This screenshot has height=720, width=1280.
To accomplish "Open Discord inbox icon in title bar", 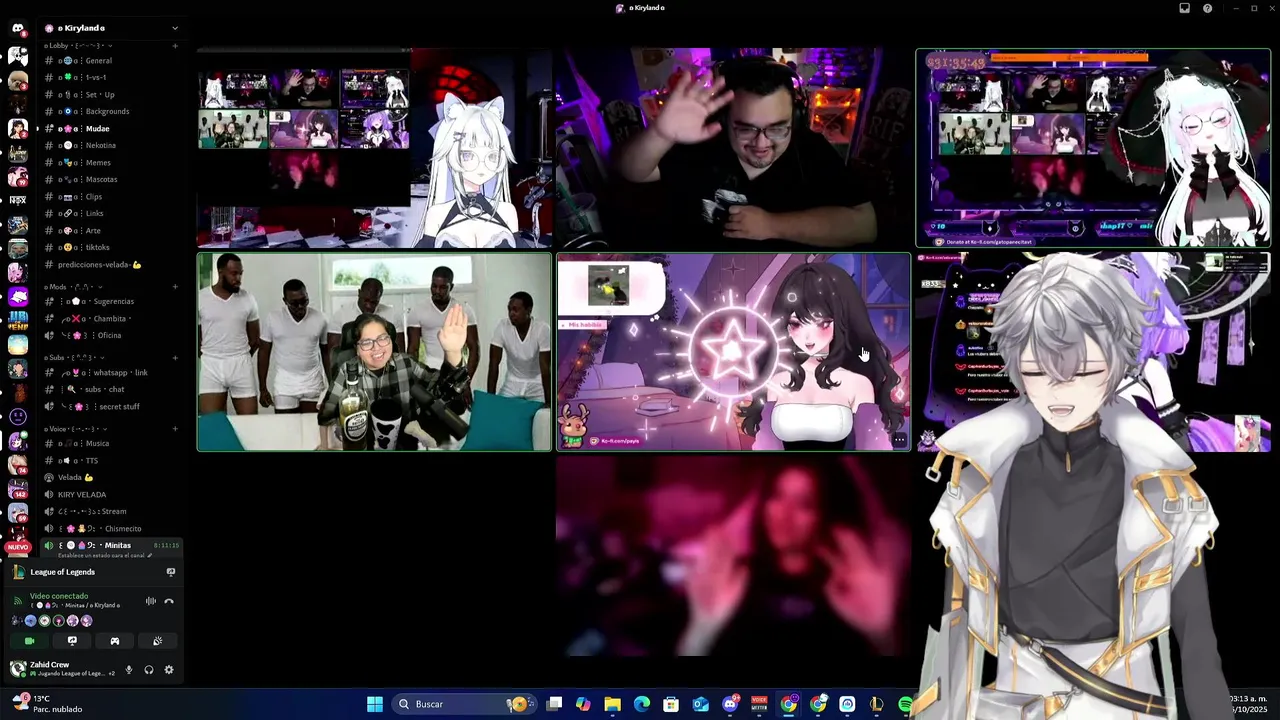I will pos(1185,8).
